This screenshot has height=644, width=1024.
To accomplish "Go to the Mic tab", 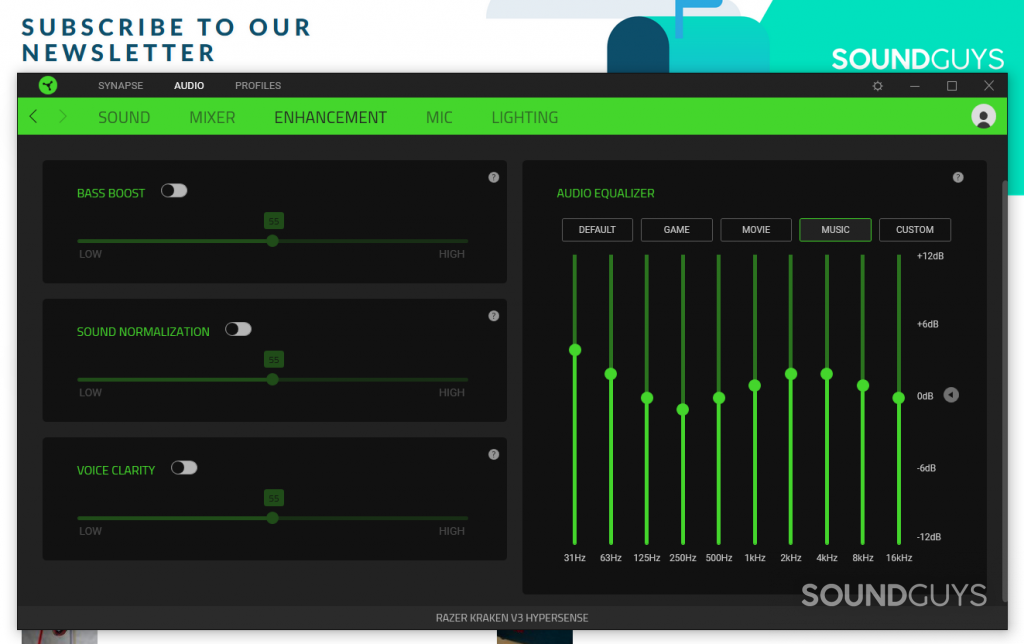I will [x=439, y=118].
